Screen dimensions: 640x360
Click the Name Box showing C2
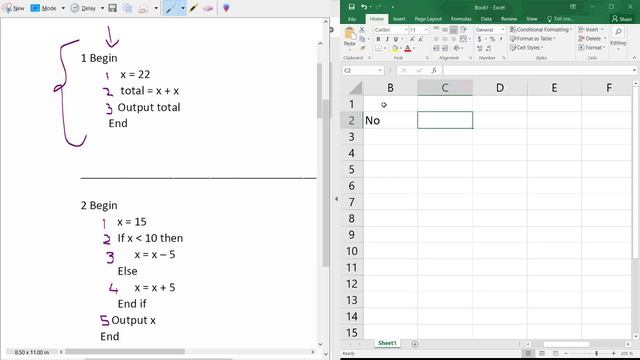pos(363,71)
